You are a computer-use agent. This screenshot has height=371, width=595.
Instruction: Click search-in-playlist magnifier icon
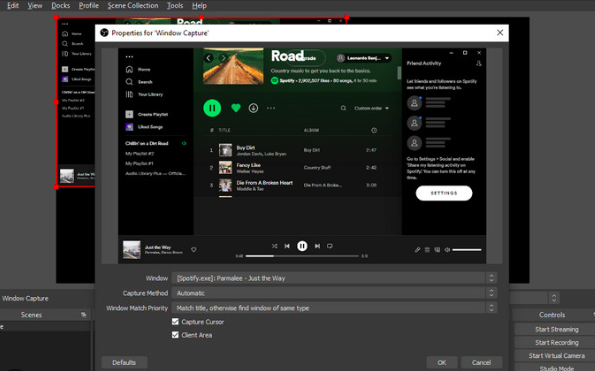343,108
